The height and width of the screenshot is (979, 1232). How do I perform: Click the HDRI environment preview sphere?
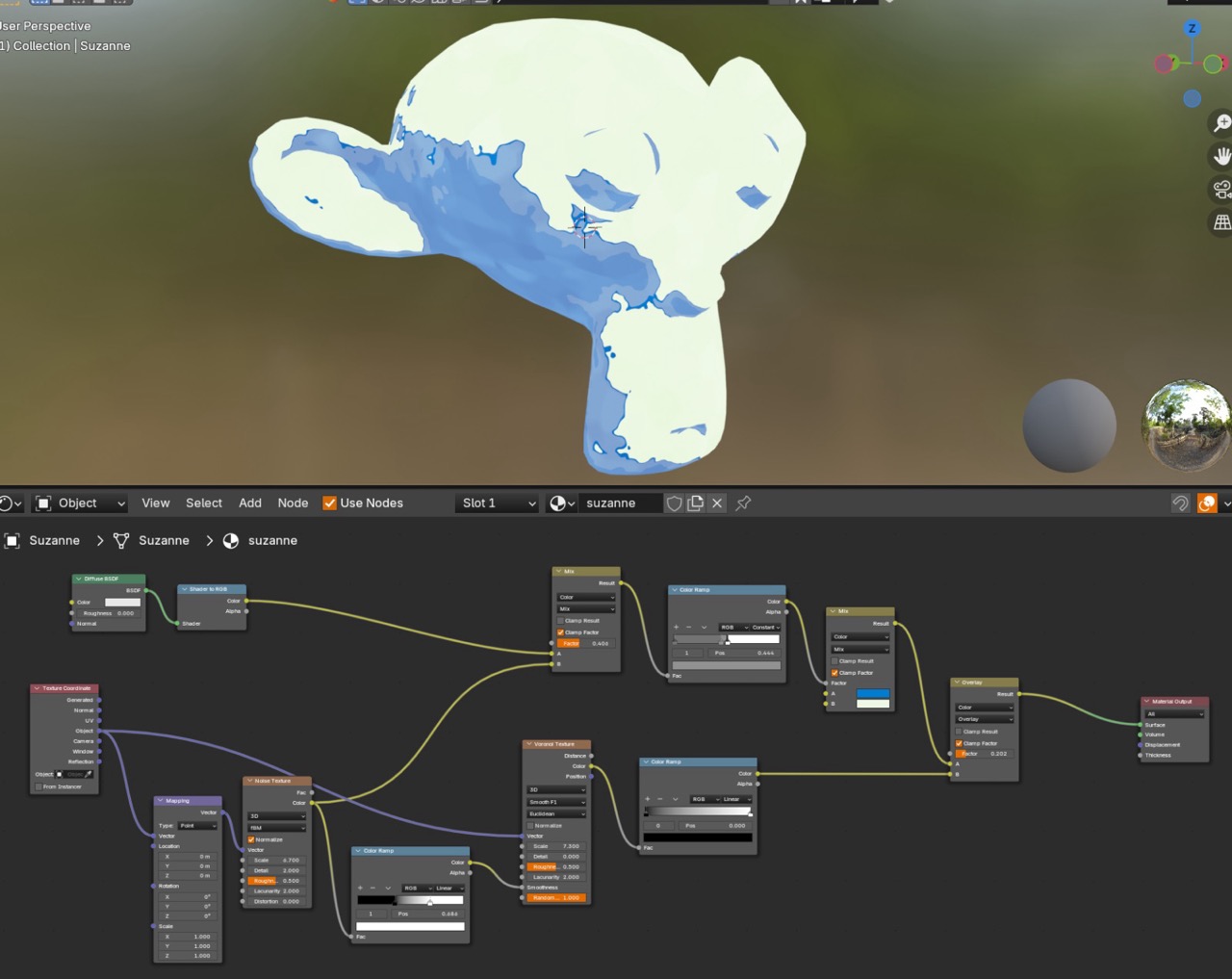point(1187,425)
